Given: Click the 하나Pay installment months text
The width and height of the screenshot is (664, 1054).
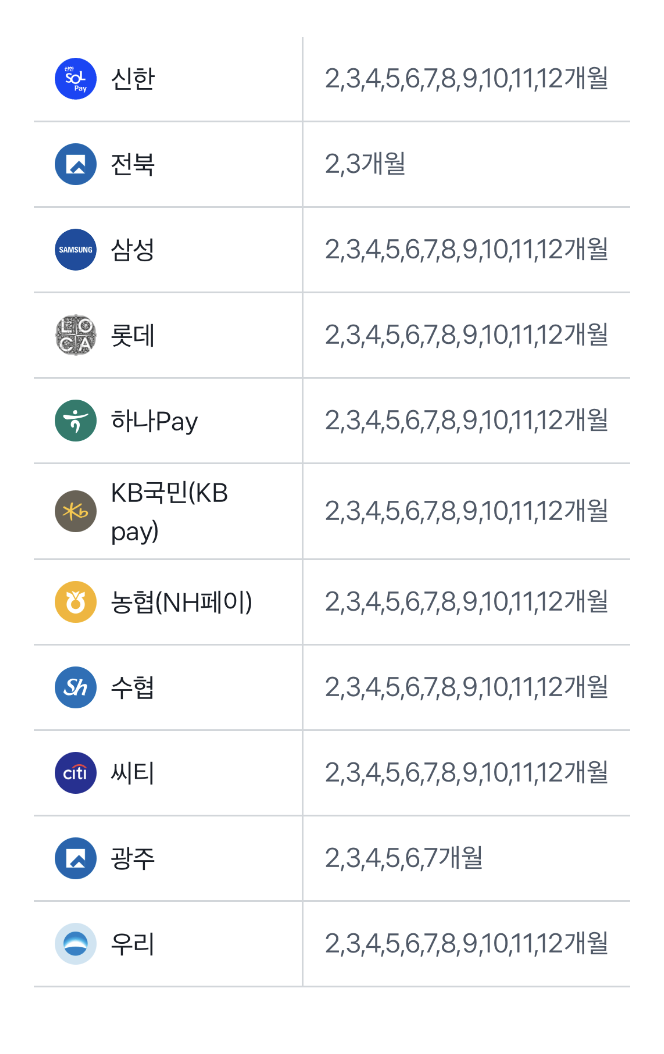Looking at the screenshot, I should 466,420.
